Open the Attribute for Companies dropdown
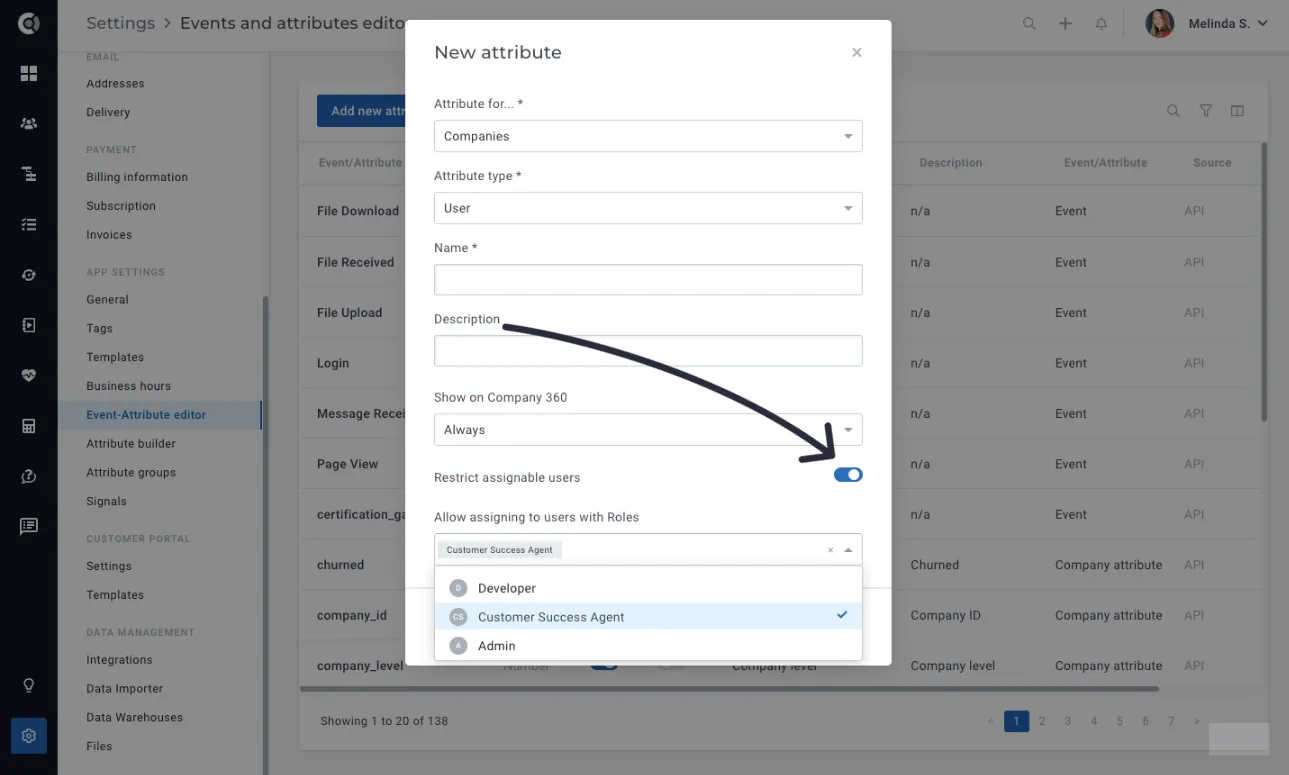 coord(648,136)
